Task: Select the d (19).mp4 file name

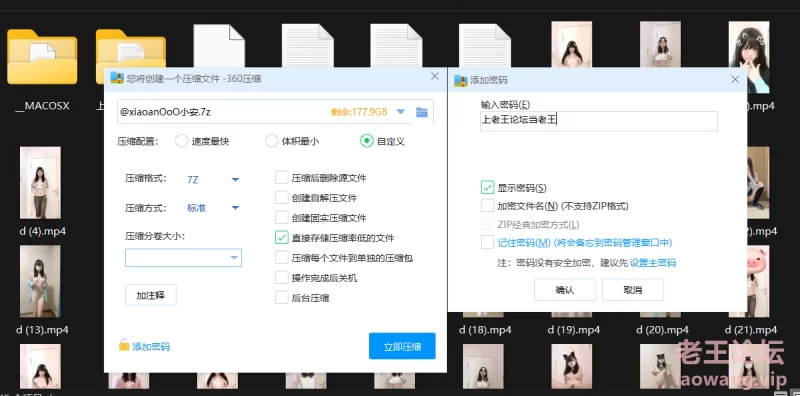Action: (573, 330)
